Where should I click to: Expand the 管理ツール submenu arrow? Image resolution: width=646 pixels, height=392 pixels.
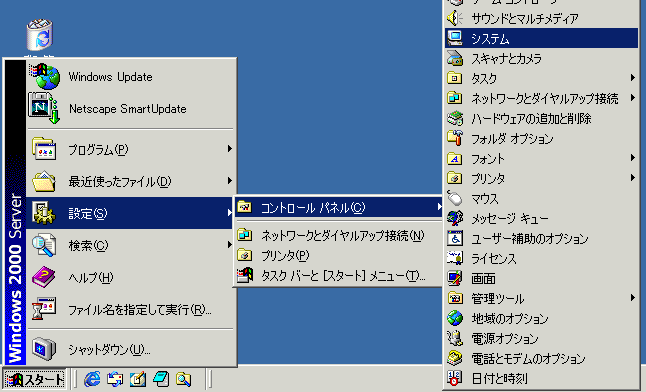[632, 298]
